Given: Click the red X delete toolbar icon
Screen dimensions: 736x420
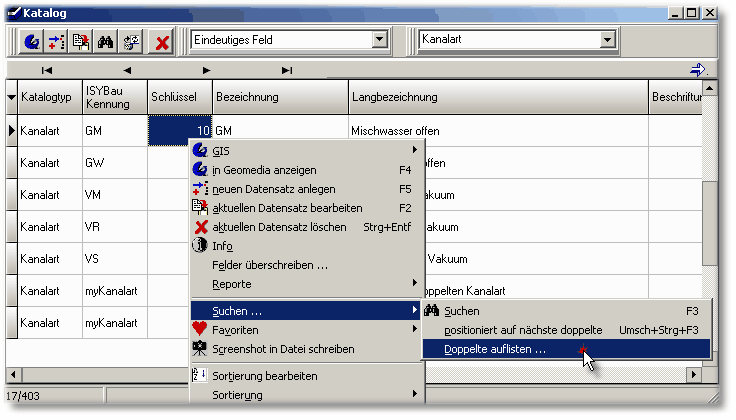Looking at the screenshot, I should click(162, 43).
